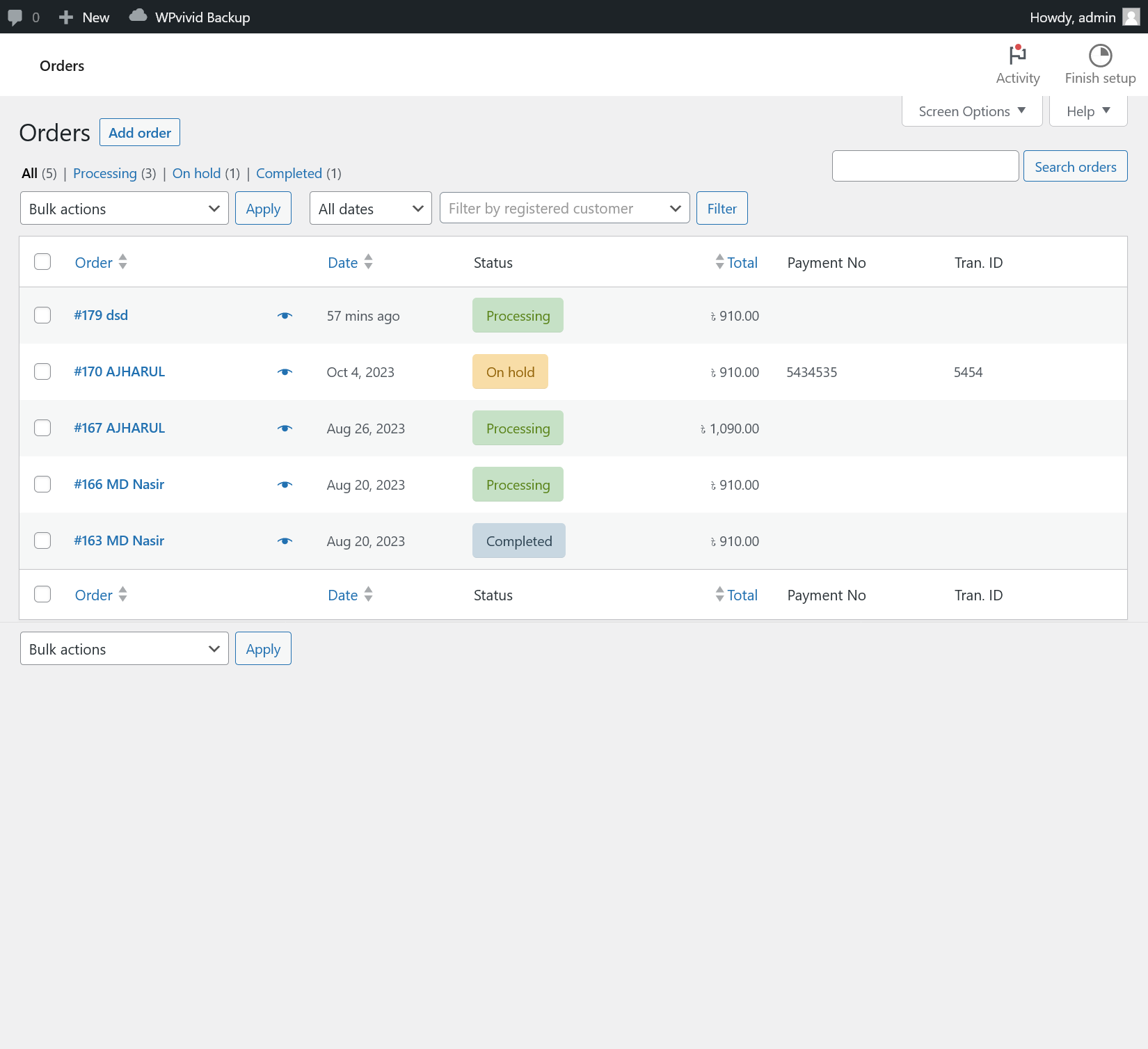Open the Activity flag icon
This screenshot has height=1049, width=1148.
[x=1017, y=55]
